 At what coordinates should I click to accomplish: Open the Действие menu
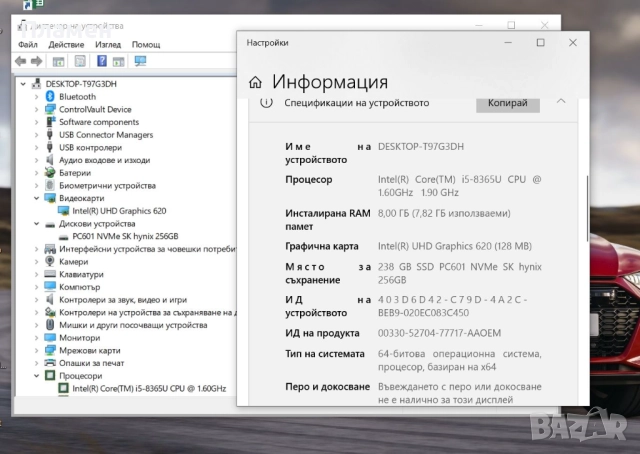point(66,44)
